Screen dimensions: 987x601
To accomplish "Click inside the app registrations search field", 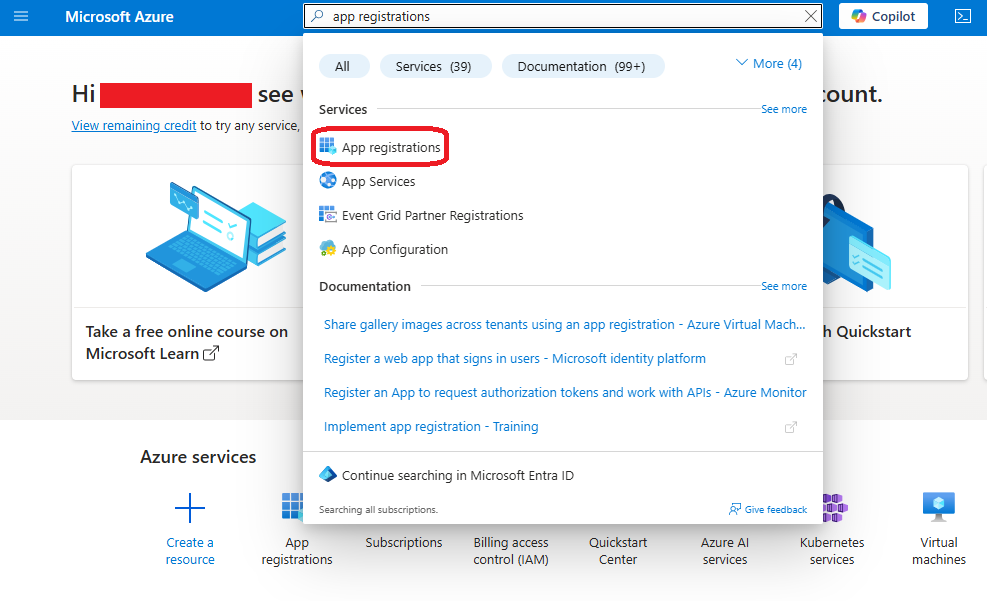I will (x=560, y=17).
